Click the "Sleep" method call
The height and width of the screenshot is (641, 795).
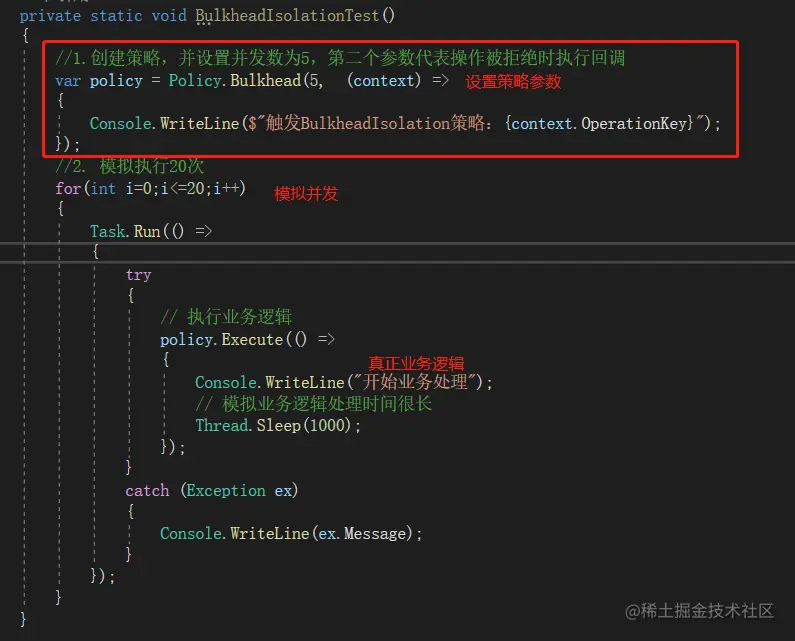pos(278,425)
